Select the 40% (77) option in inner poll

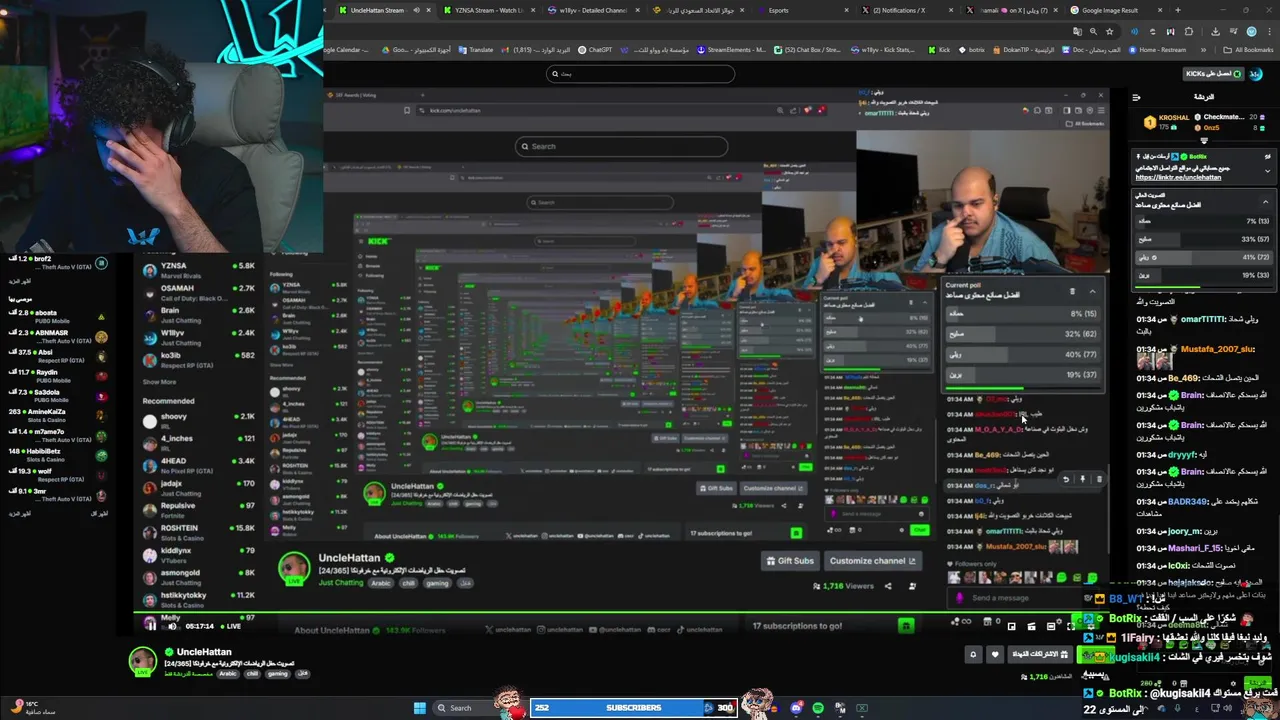click(1022, 354)
